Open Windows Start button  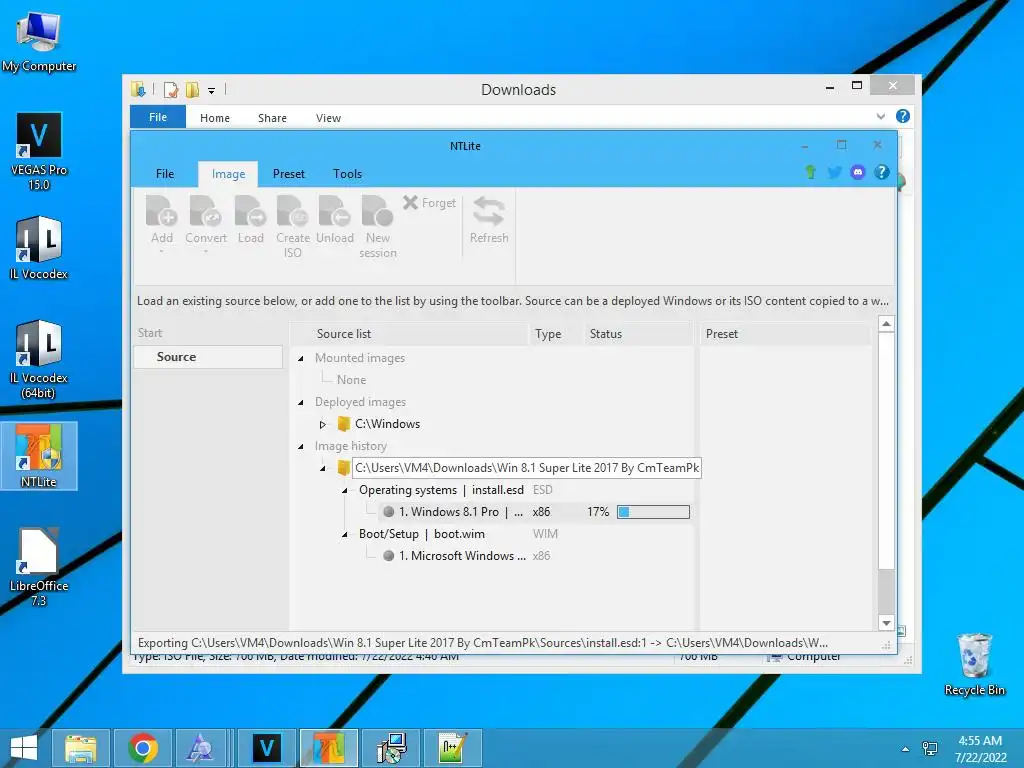(24, 748)
